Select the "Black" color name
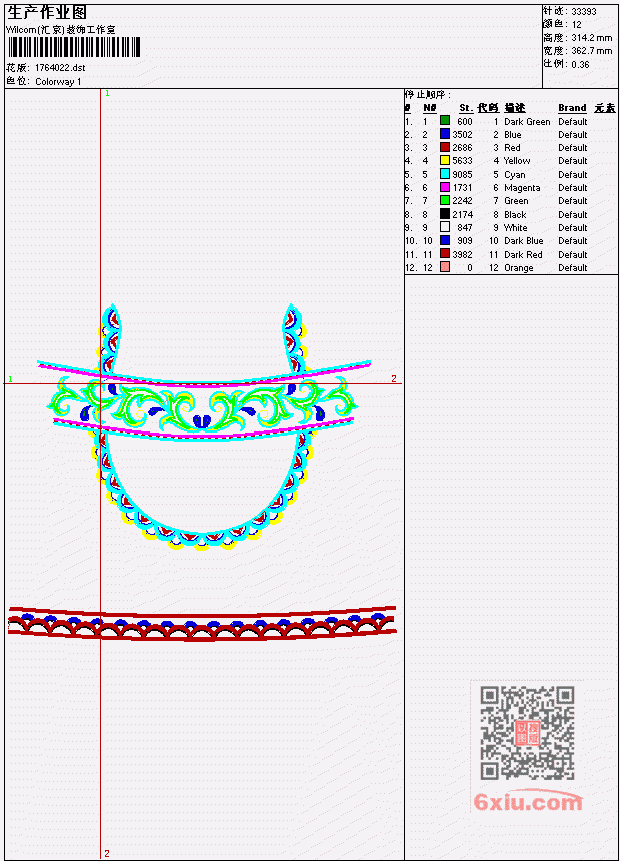The width and height of the screenshot is (620, 861). [x=515, y=215]
